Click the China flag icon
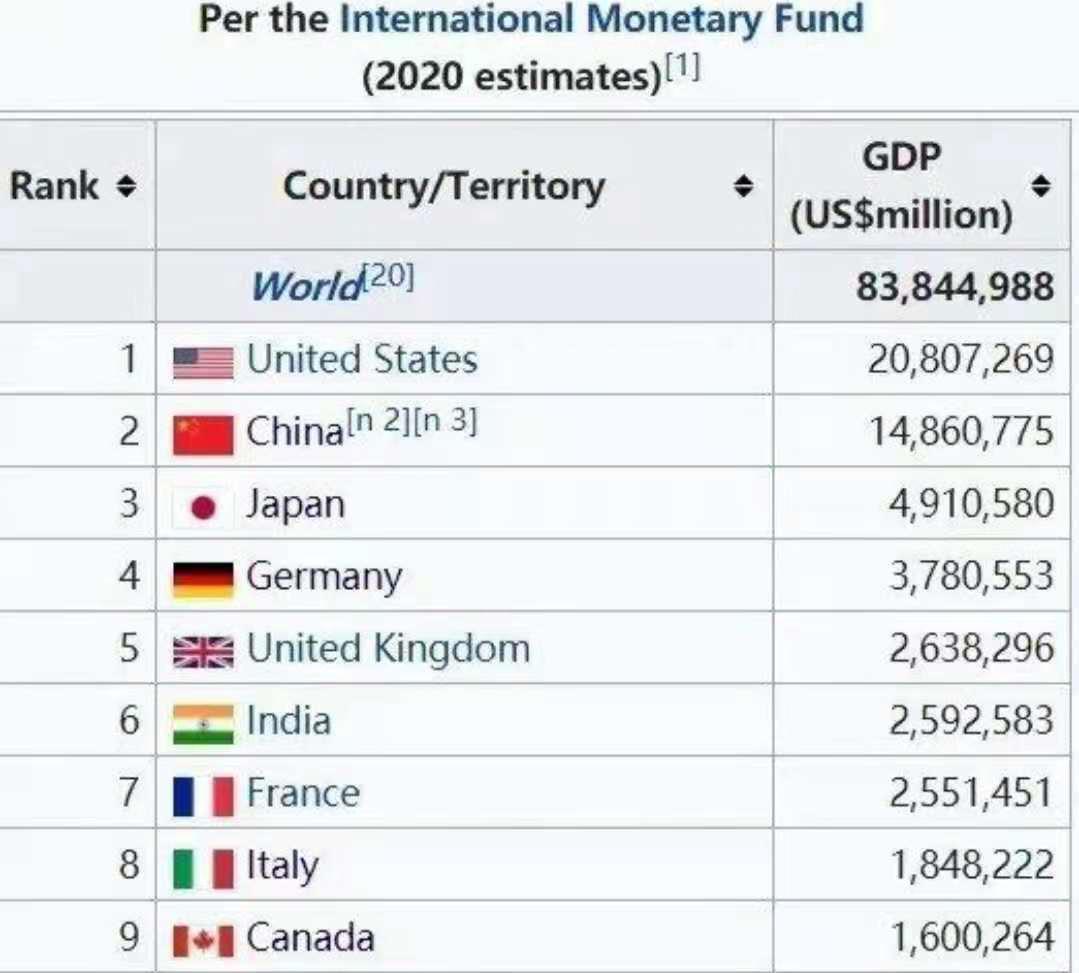The image size is (1079, 973). (203, 434)
